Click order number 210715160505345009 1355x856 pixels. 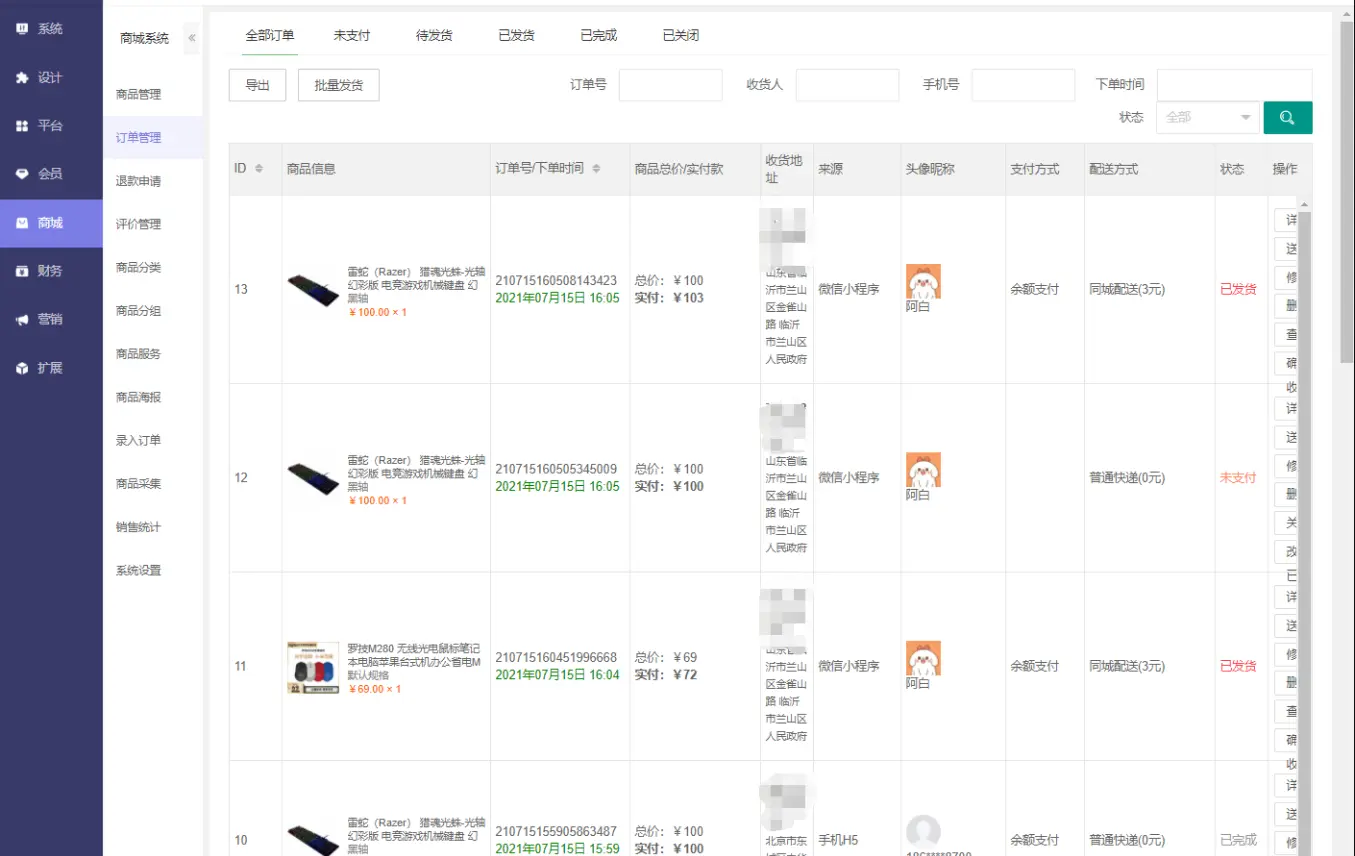[x=556, y=469]
